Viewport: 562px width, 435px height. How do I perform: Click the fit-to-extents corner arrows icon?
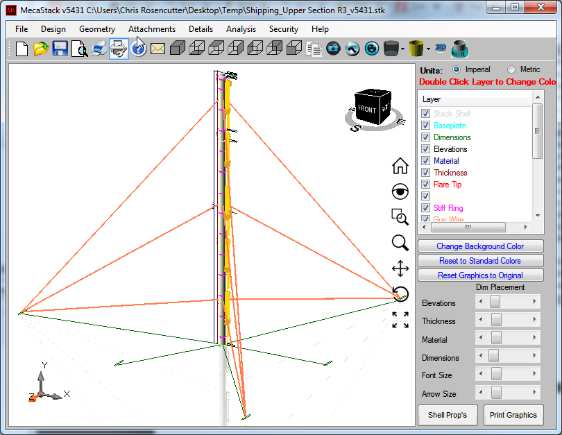400,320
